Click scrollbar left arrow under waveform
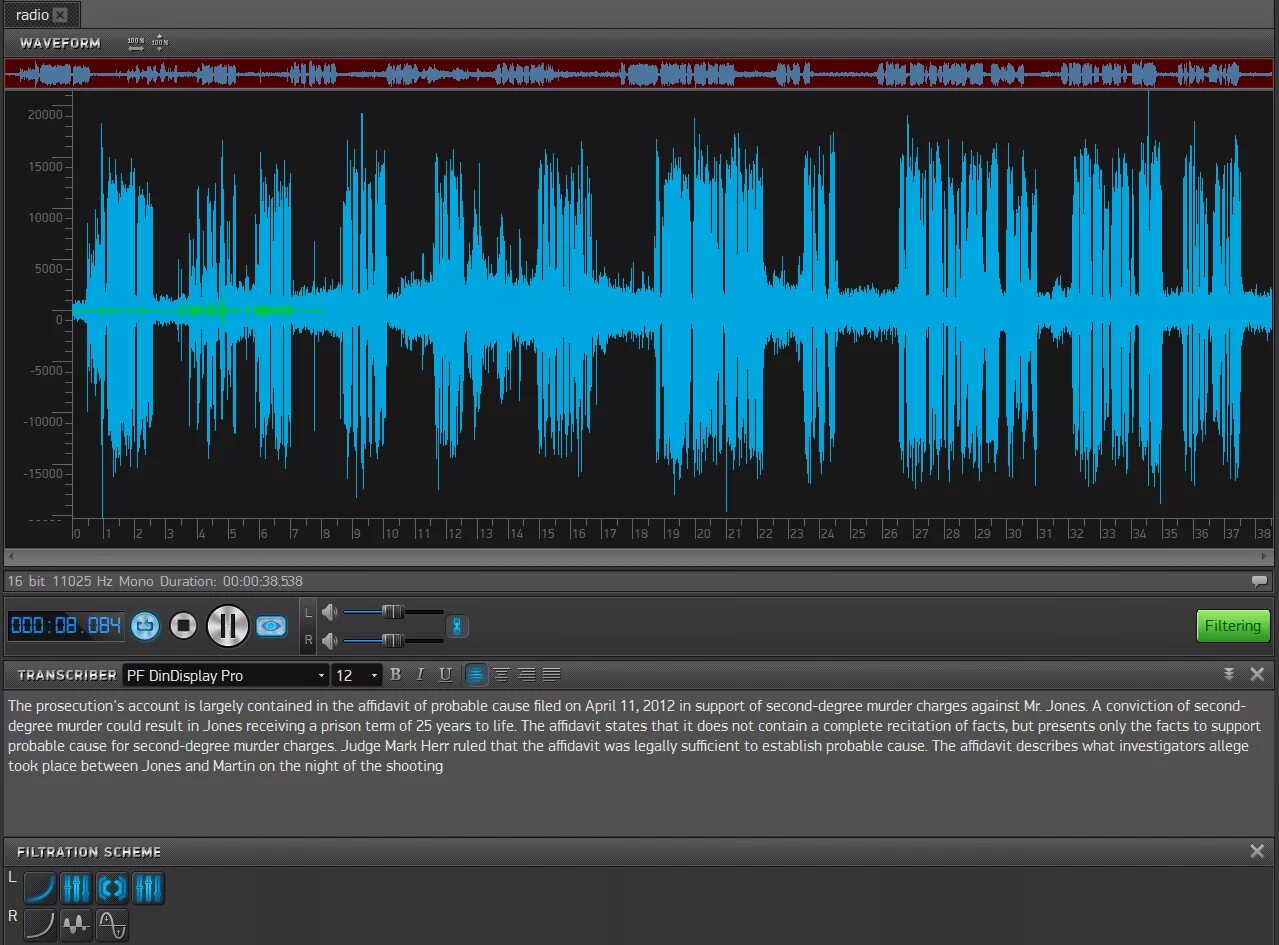This screenshot has height=945, width=1279. point(10,556)
